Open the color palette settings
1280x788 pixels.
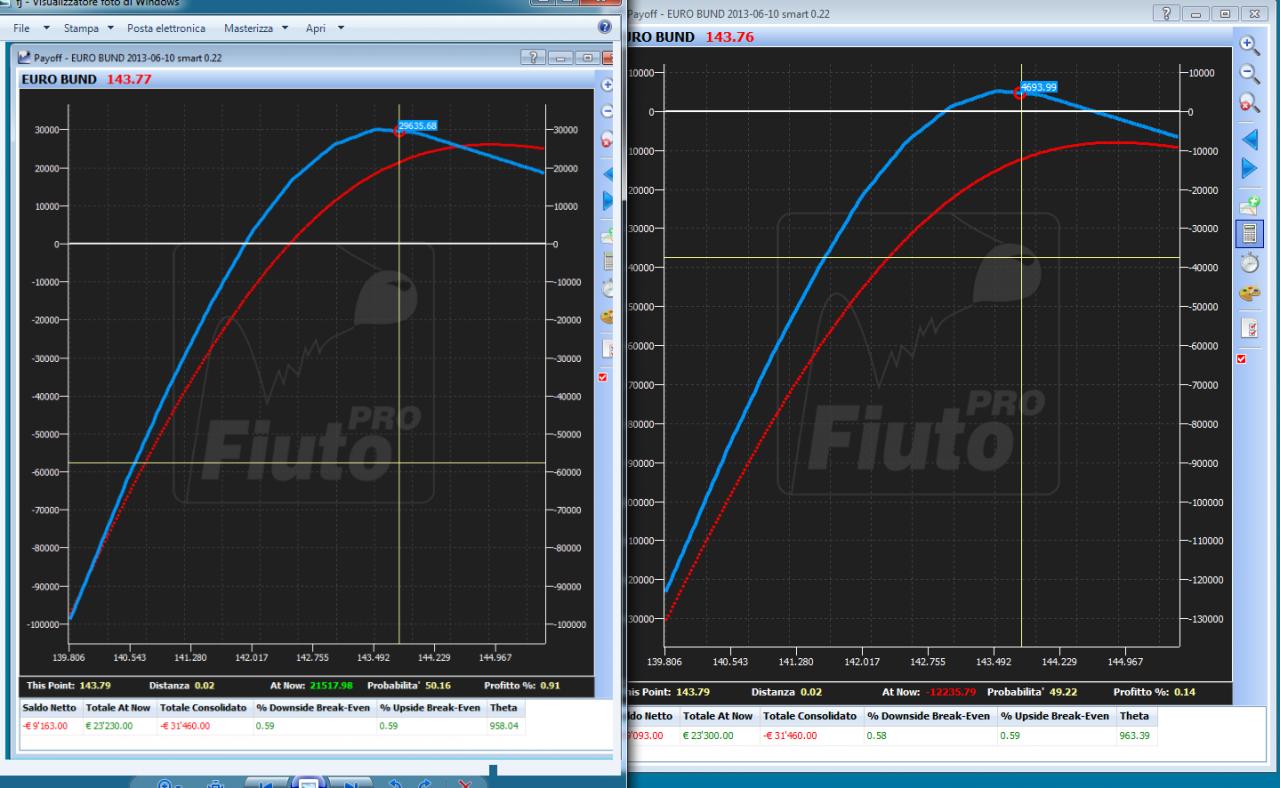pos(1249,294)
